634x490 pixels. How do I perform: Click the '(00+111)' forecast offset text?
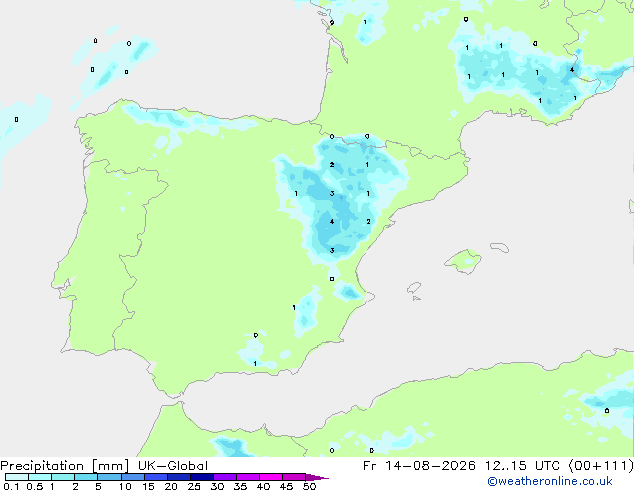point(601,466)
